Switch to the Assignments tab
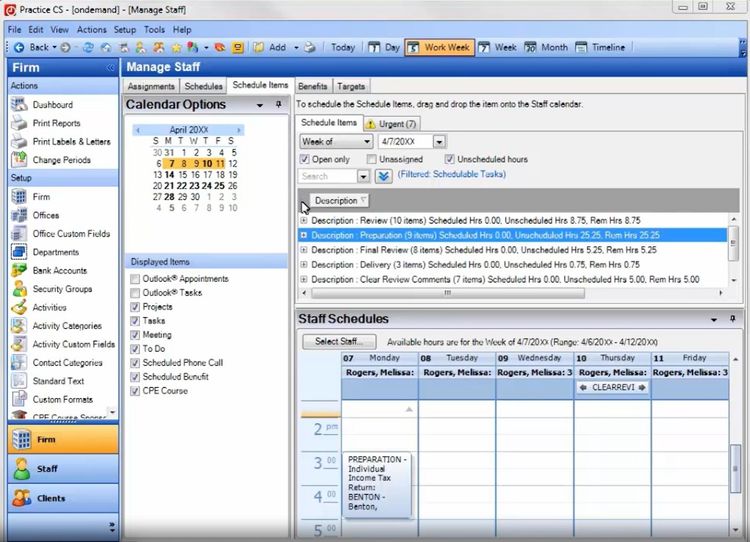Screen dimensions: 750x542 click(151, 87)
